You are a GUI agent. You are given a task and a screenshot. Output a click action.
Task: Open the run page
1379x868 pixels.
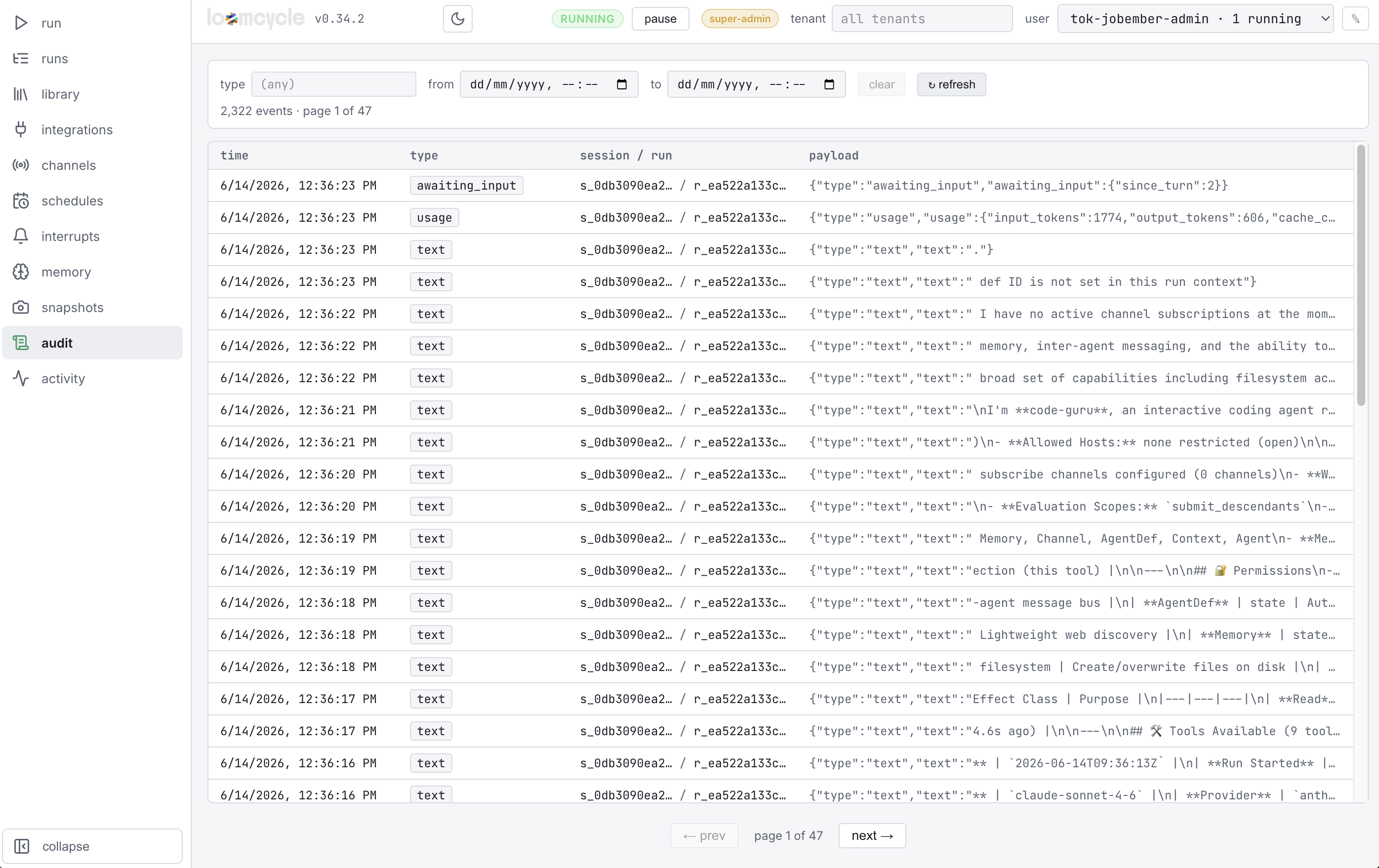pyautogui.click(x=92, y=23)
